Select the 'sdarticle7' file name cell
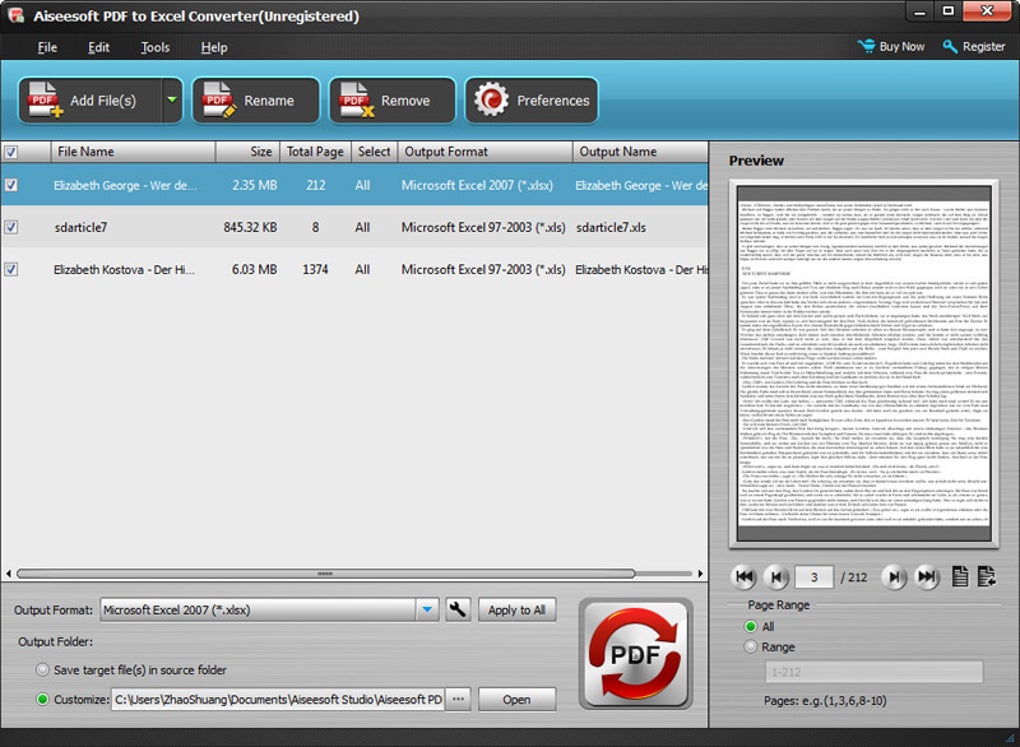Viewport: 1020px width, 747px height. [x=81, y=227]
